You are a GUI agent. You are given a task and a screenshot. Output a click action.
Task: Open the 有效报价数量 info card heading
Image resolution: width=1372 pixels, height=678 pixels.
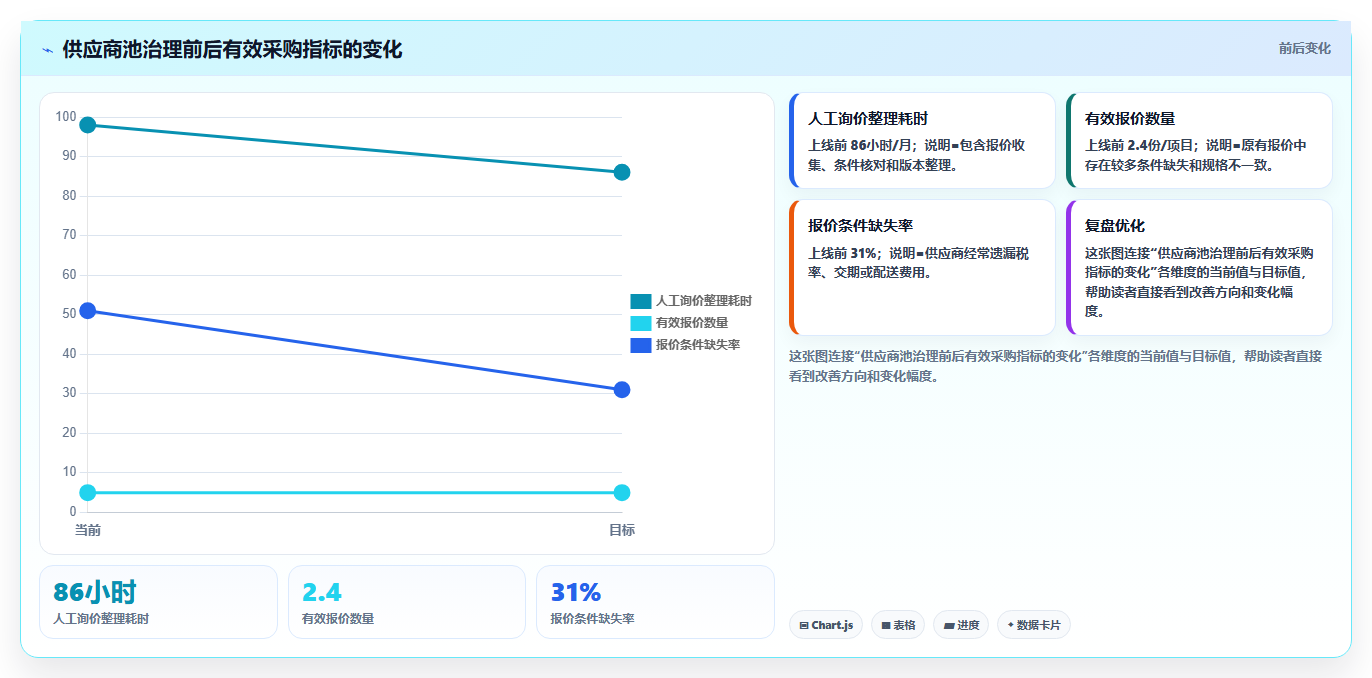1130,118
